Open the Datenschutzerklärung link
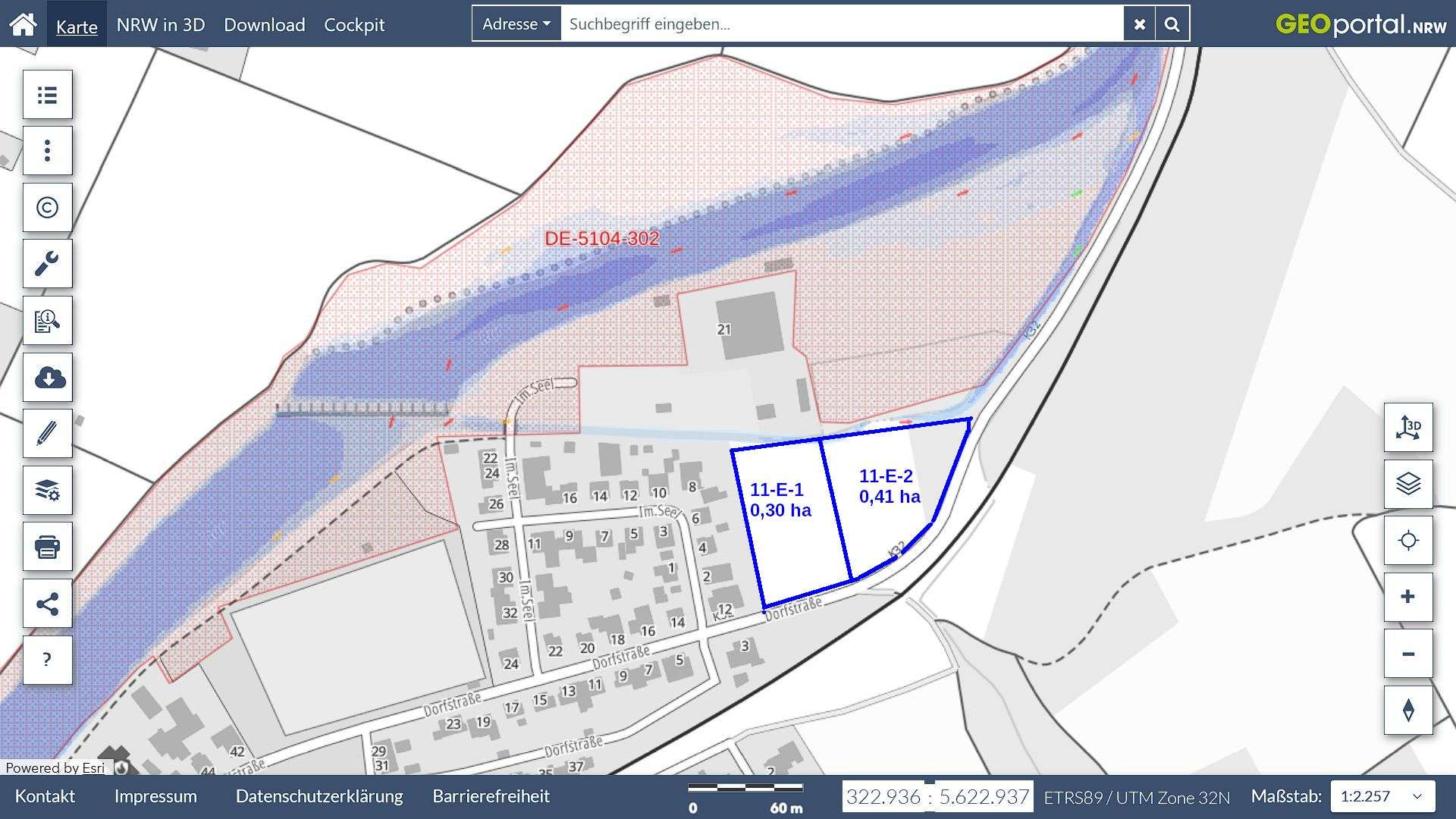Viewport: 1456px width, 819px height. (x=319, y=796)
